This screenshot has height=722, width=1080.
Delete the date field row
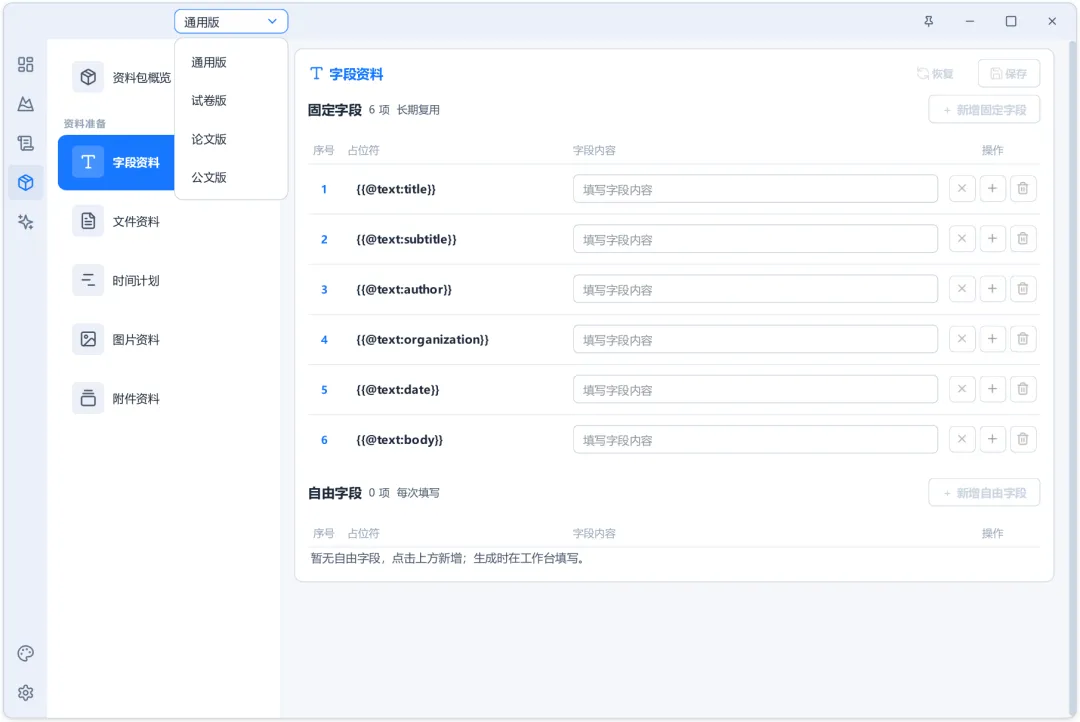[1023, 389]
